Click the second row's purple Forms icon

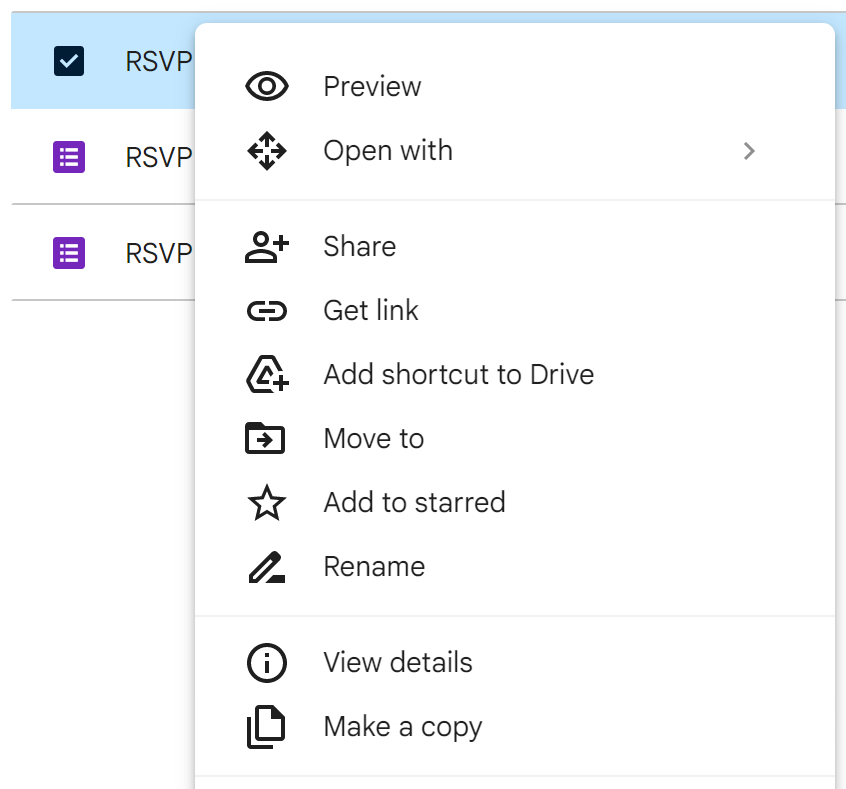click(x=69, y=157)
